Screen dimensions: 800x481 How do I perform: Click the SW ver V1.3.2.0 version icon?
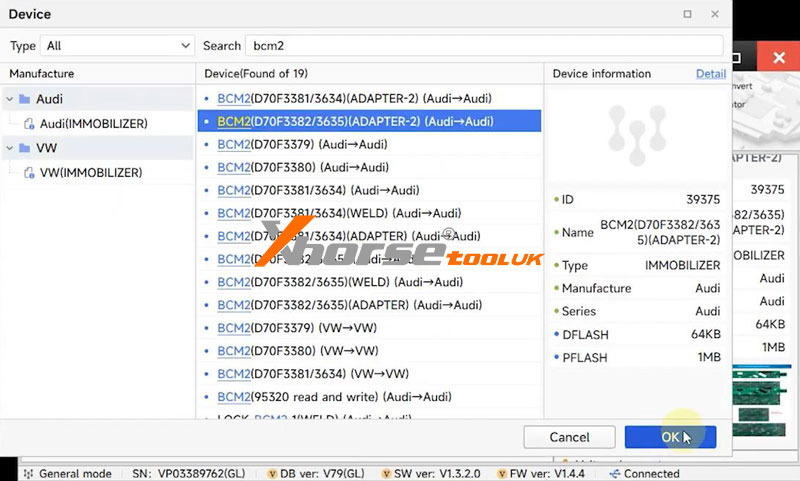pyautogui.click(x=386, y=474)
